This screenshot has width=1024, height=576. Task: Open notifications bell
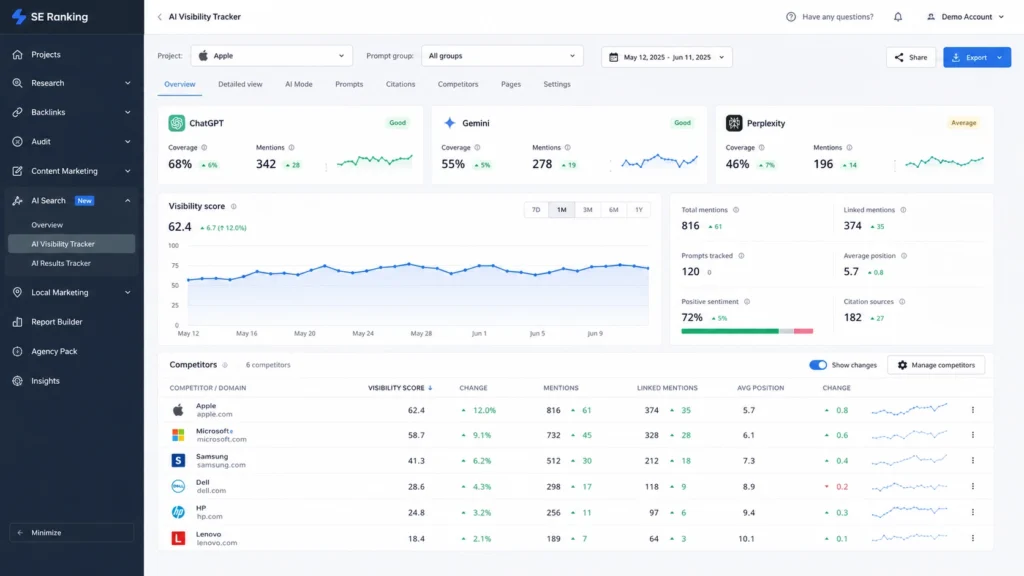(898, 17)
